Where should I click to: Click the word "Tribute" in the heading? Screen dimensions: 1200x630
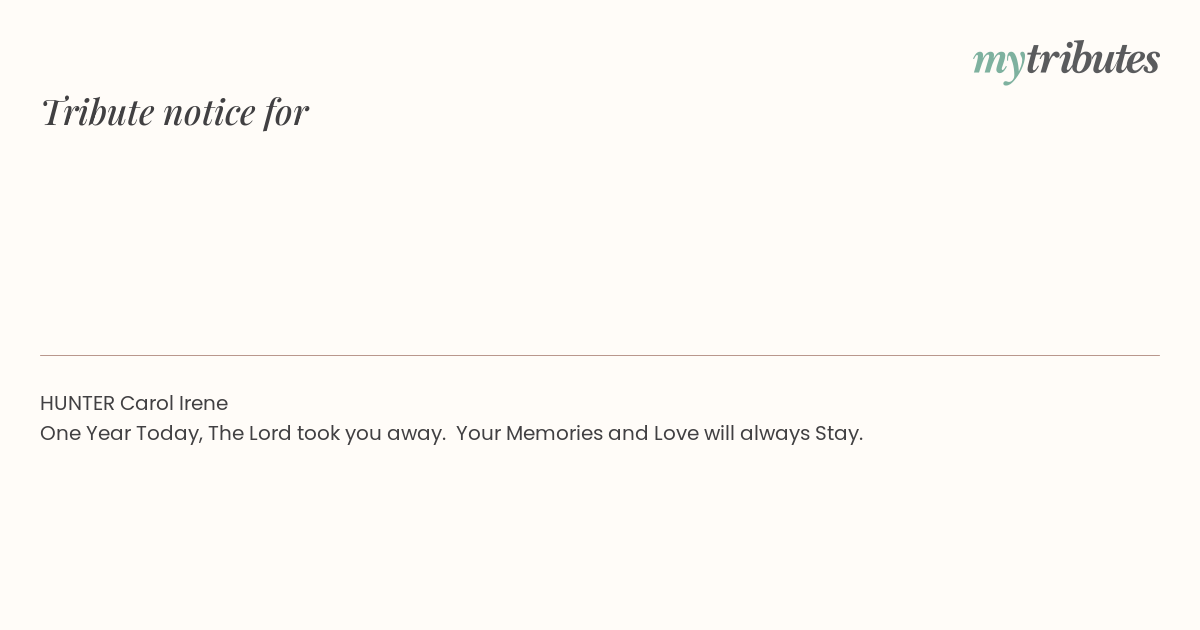(x=97, y=112)
